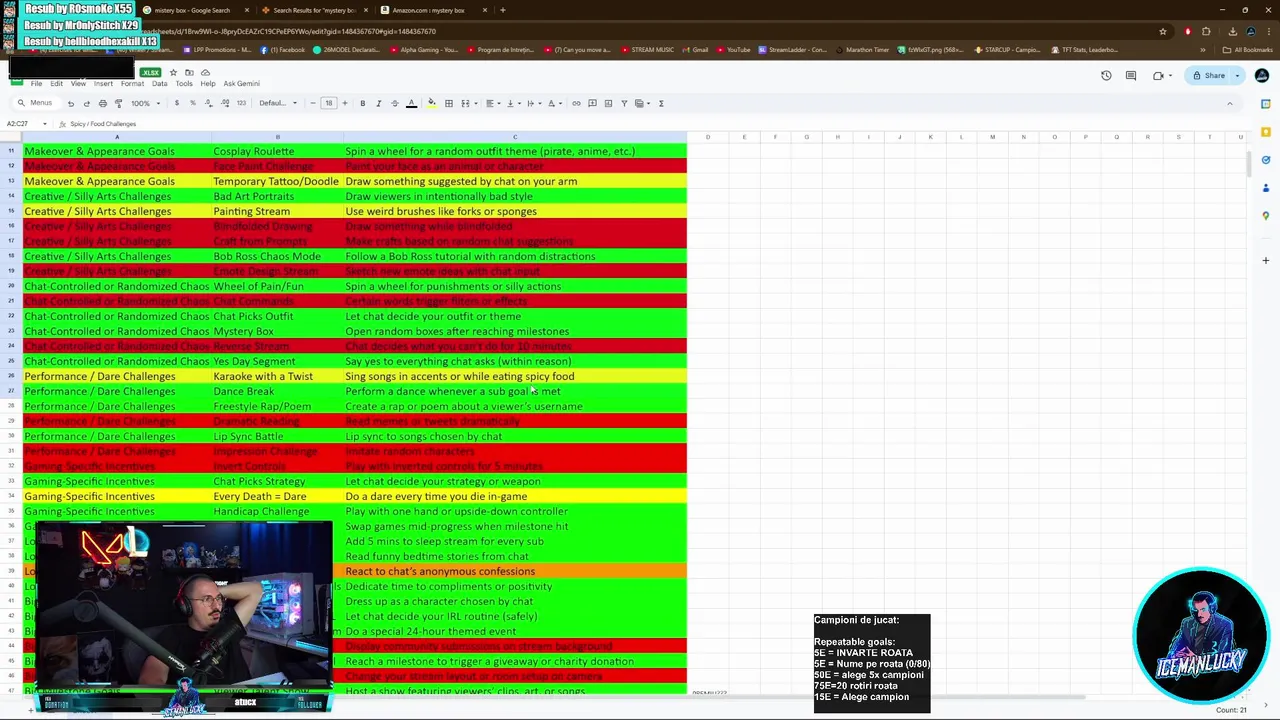Click the Functions sigma icon

click(661, 103)
